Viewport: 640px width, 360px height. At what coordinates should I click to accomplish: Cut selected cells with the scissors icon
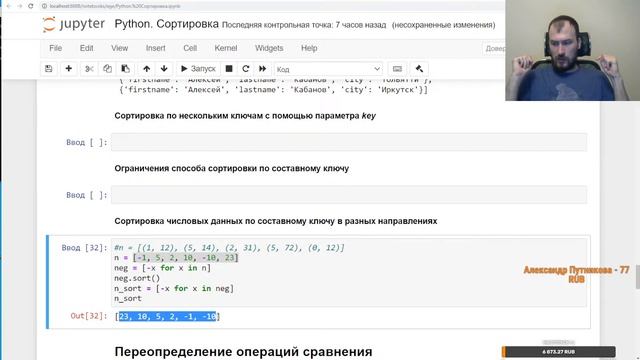pyautogui.click(x=89, y=69)
